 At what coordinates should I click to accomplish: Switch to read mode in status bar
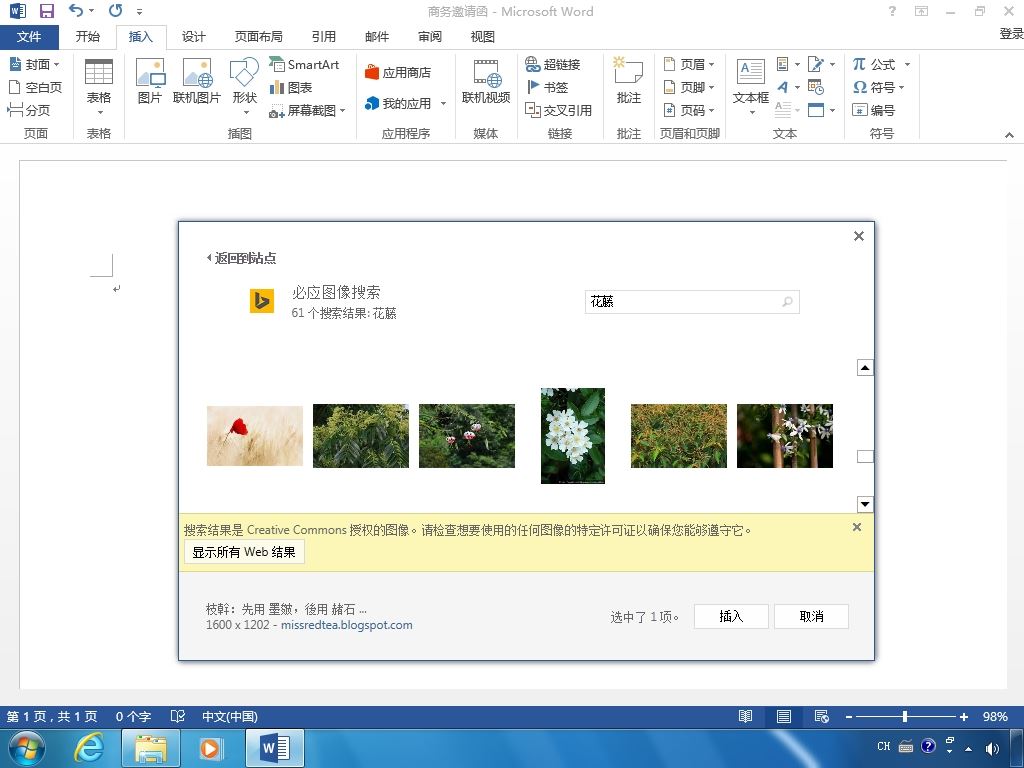coord(745,716)
